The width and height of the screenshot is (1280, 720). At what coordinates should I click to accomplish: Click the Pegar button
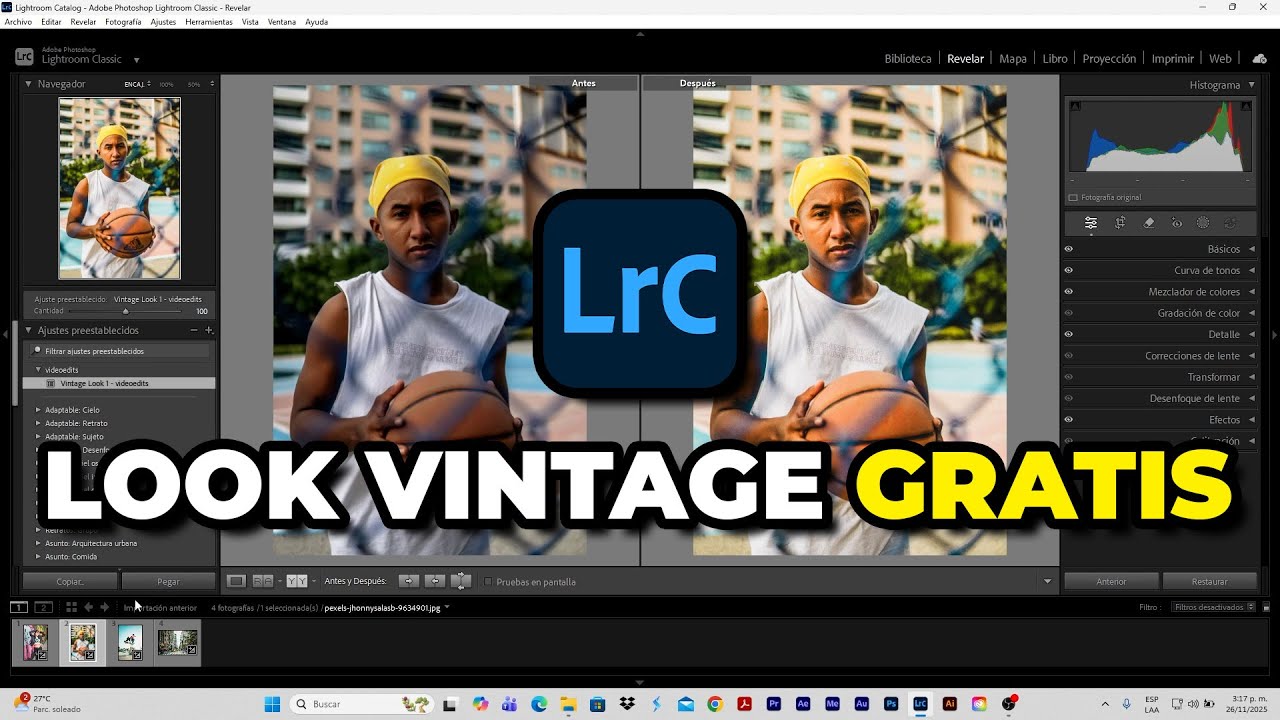[168, 581]
